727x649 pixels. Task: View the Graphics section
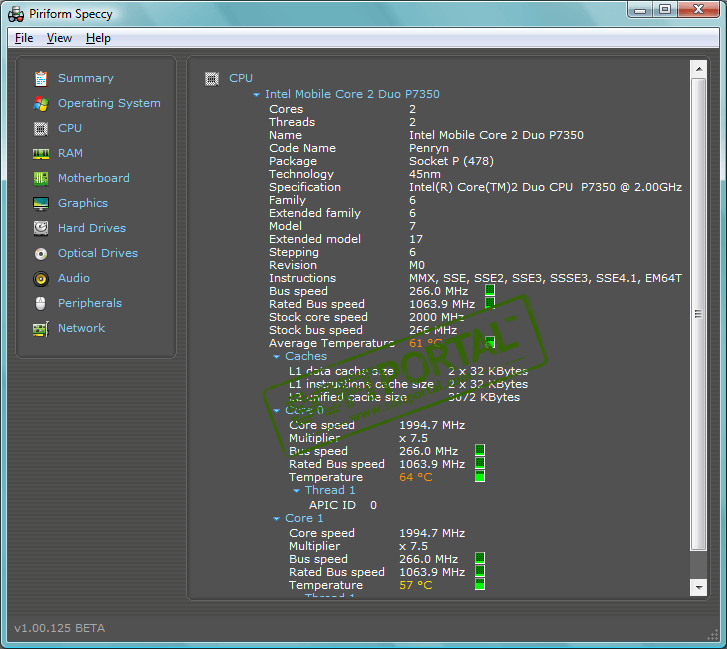[83, 204]
